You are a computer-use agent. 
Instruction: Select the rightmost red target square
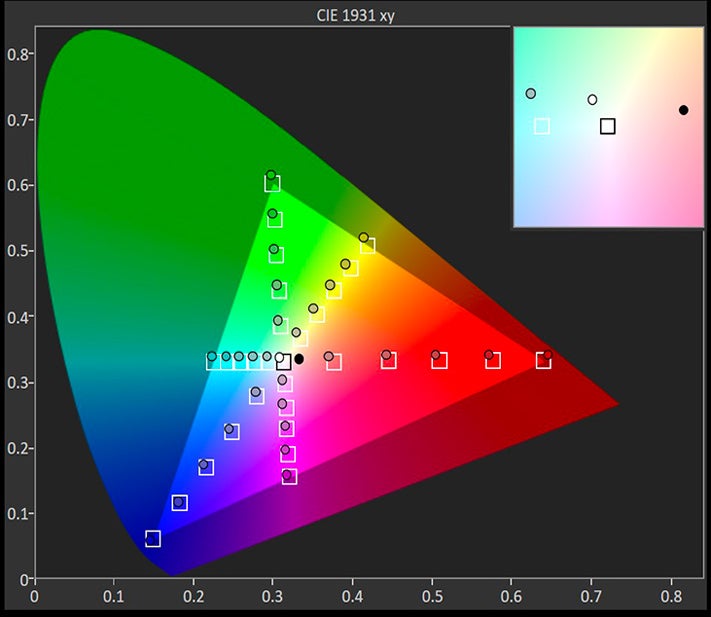pos(543,361)
